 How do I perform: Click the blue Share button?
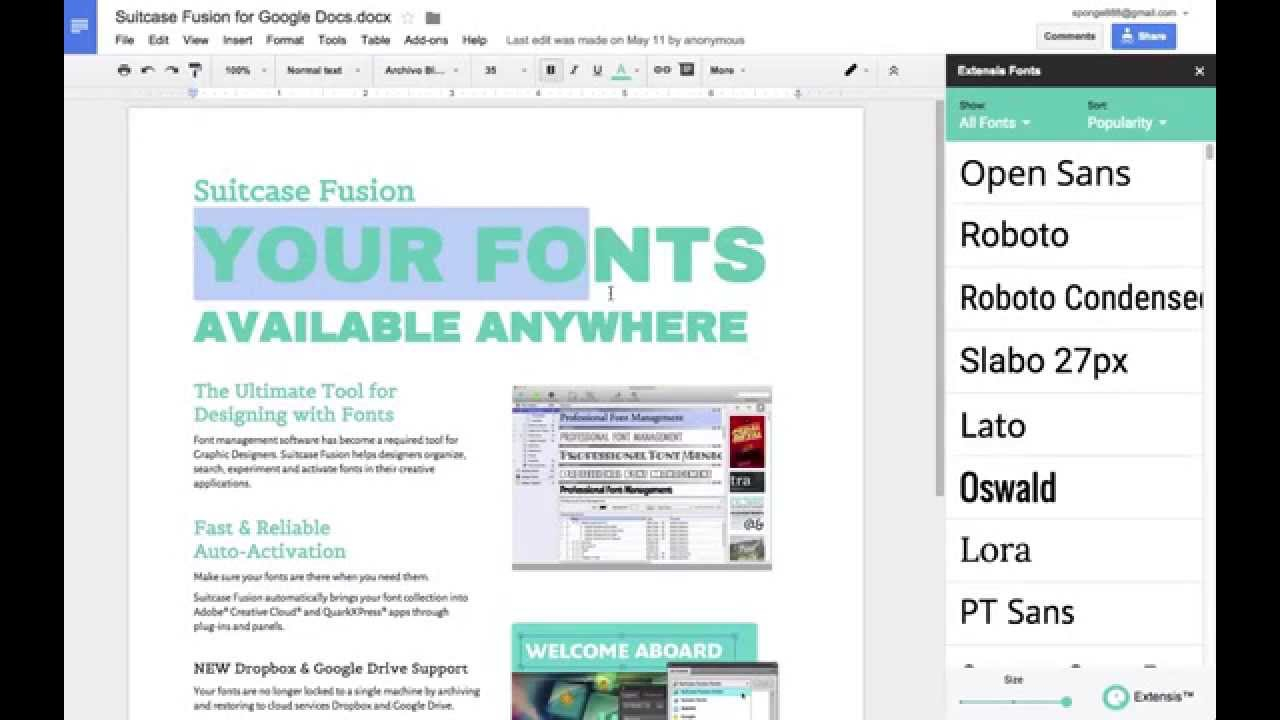[1144, 36]
